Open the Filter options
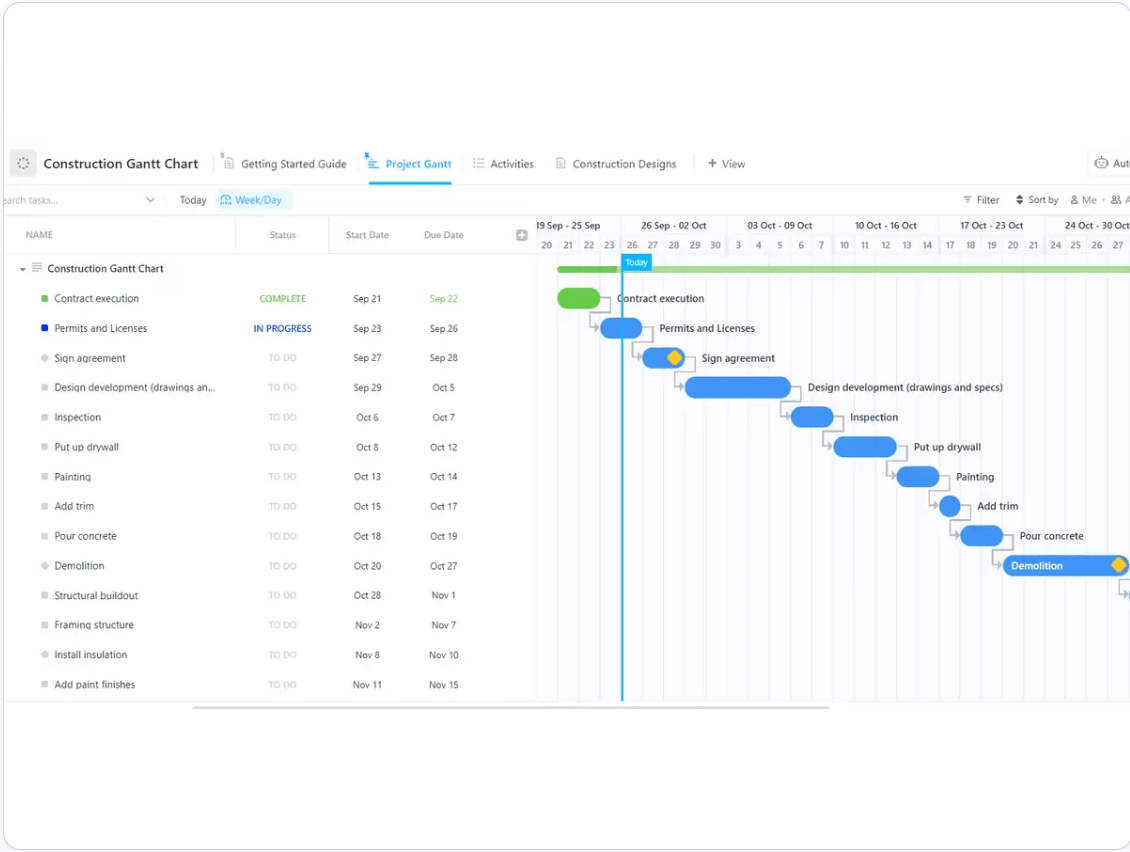 tap(981, 200)
